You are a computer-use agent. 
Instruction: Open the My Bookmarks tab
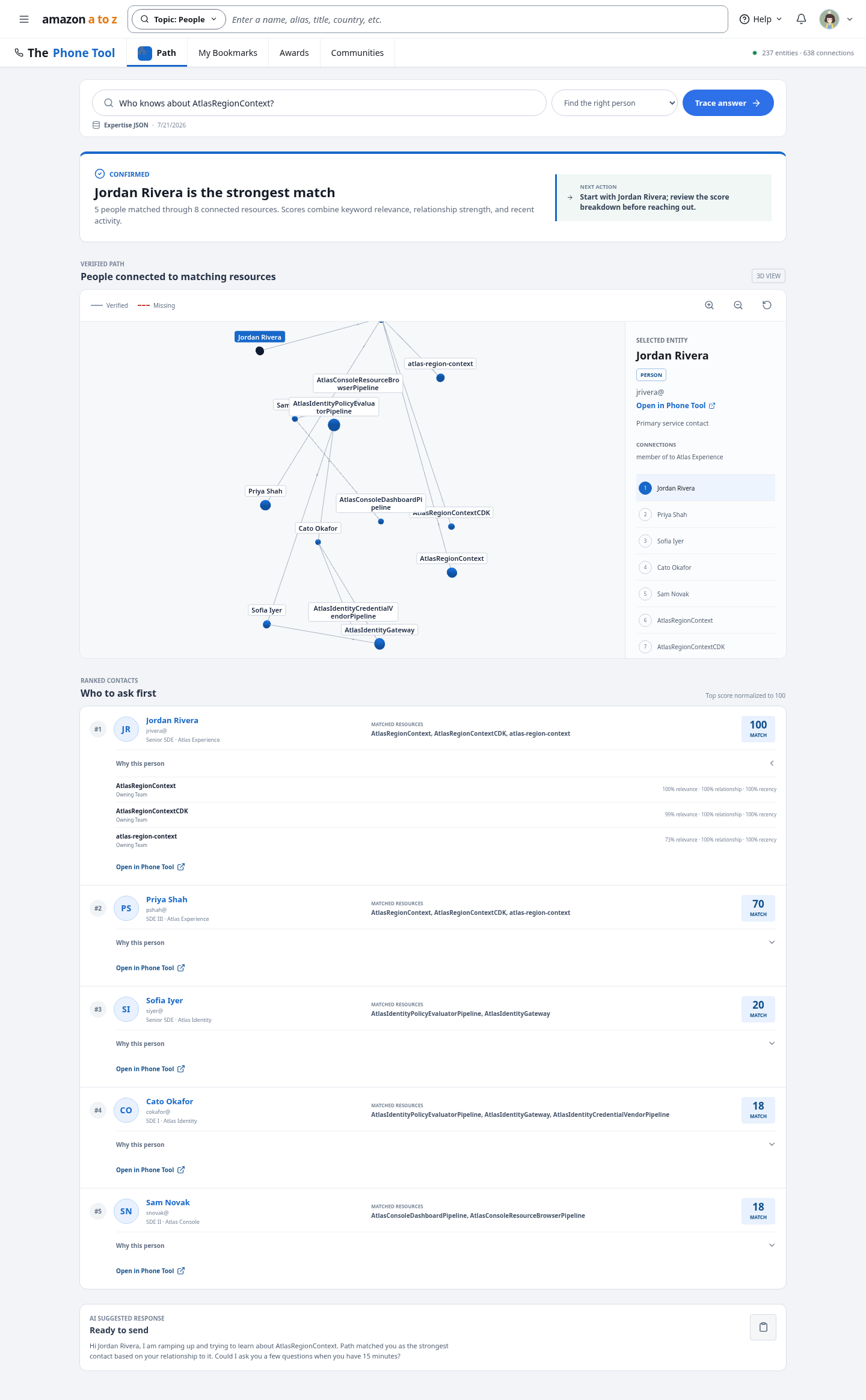click(228, 53)
